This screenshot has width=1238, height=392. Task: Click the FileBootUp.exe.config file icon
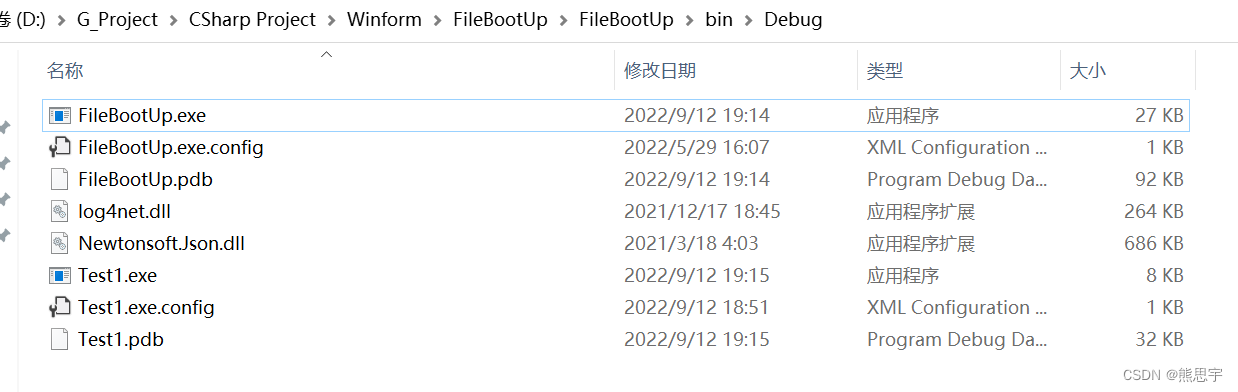tap(60, 148)
